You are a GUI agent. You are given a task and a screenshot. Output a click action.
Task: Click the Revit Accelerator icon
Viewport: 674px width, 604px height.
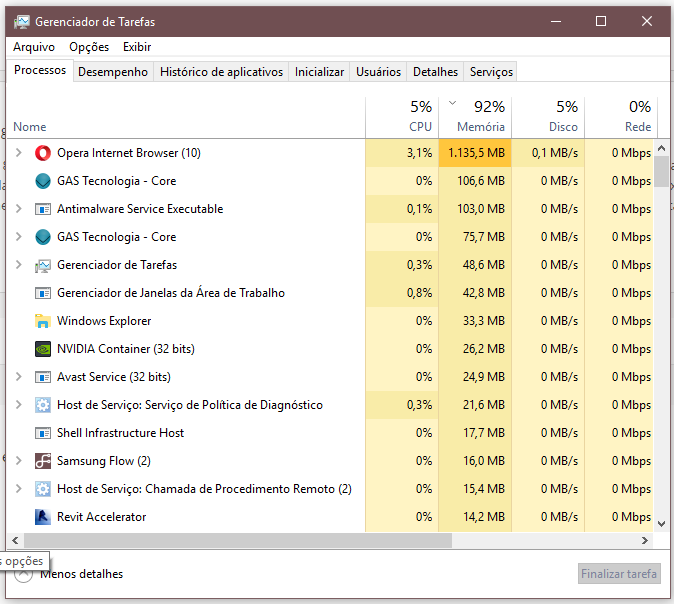pos(43,517)
